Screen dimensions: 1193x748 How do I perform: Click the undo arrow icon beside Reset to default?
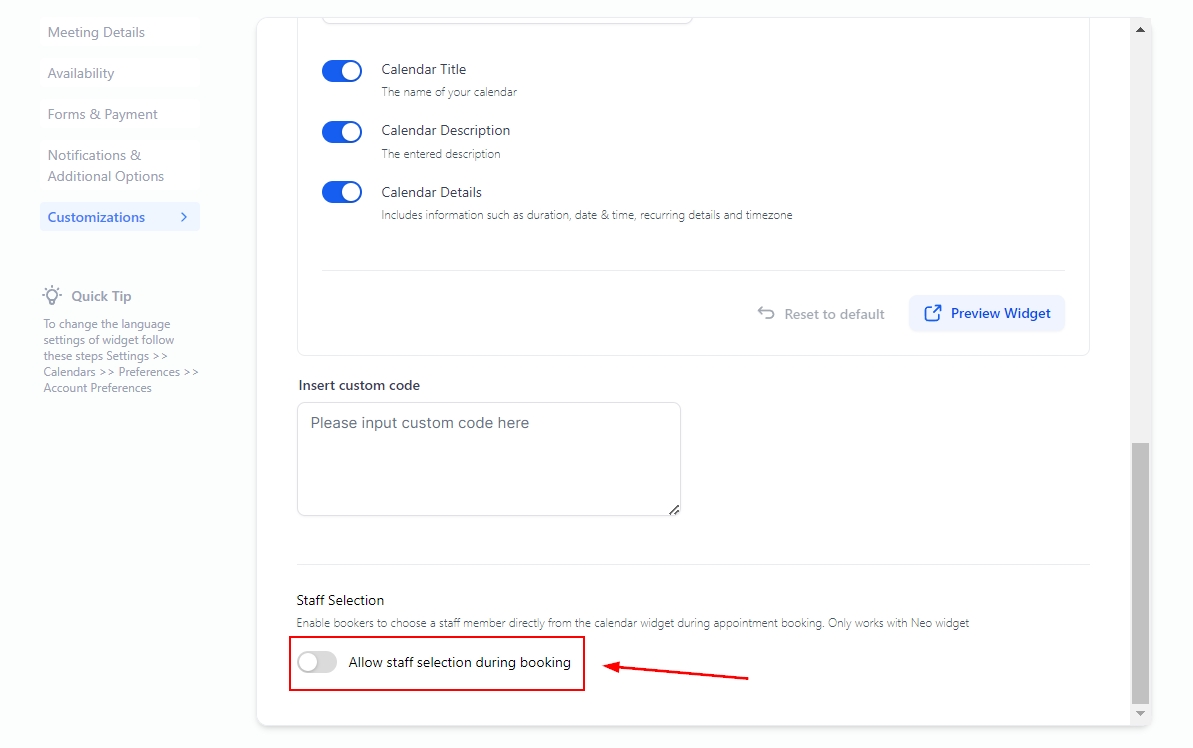click(766, 313)
